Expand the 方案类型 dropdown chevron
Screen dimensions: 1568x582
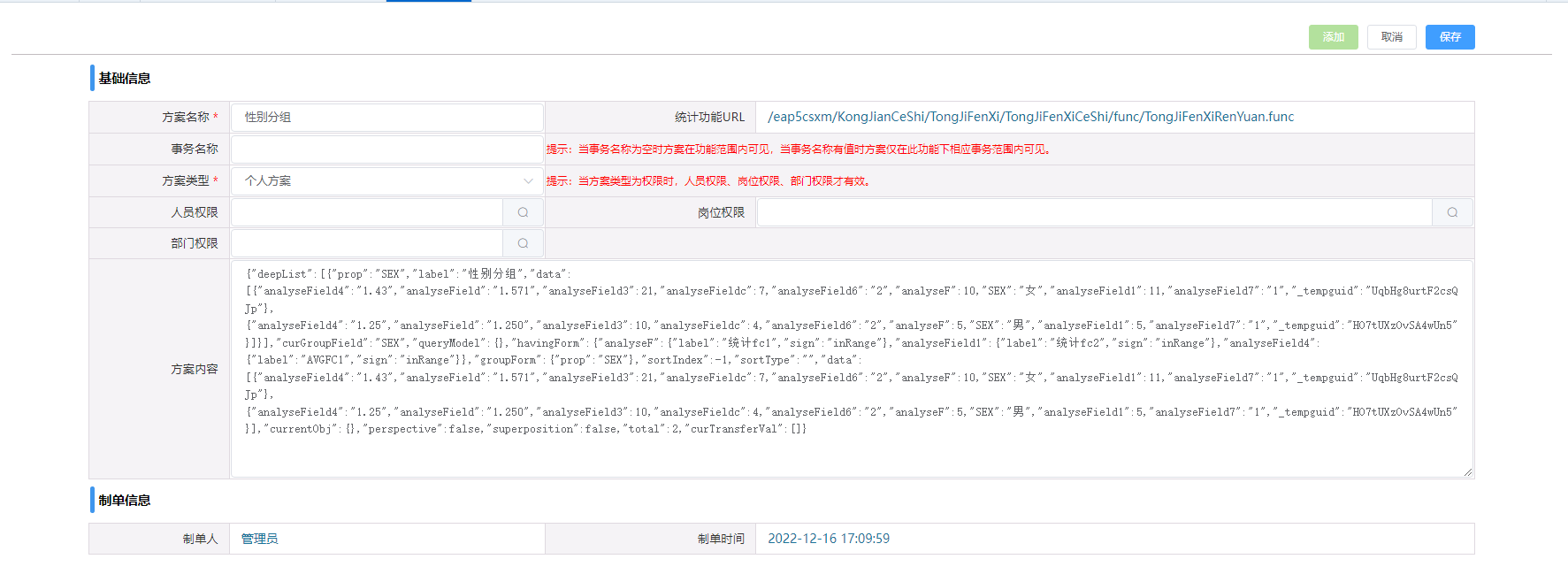tap(528, 181)
